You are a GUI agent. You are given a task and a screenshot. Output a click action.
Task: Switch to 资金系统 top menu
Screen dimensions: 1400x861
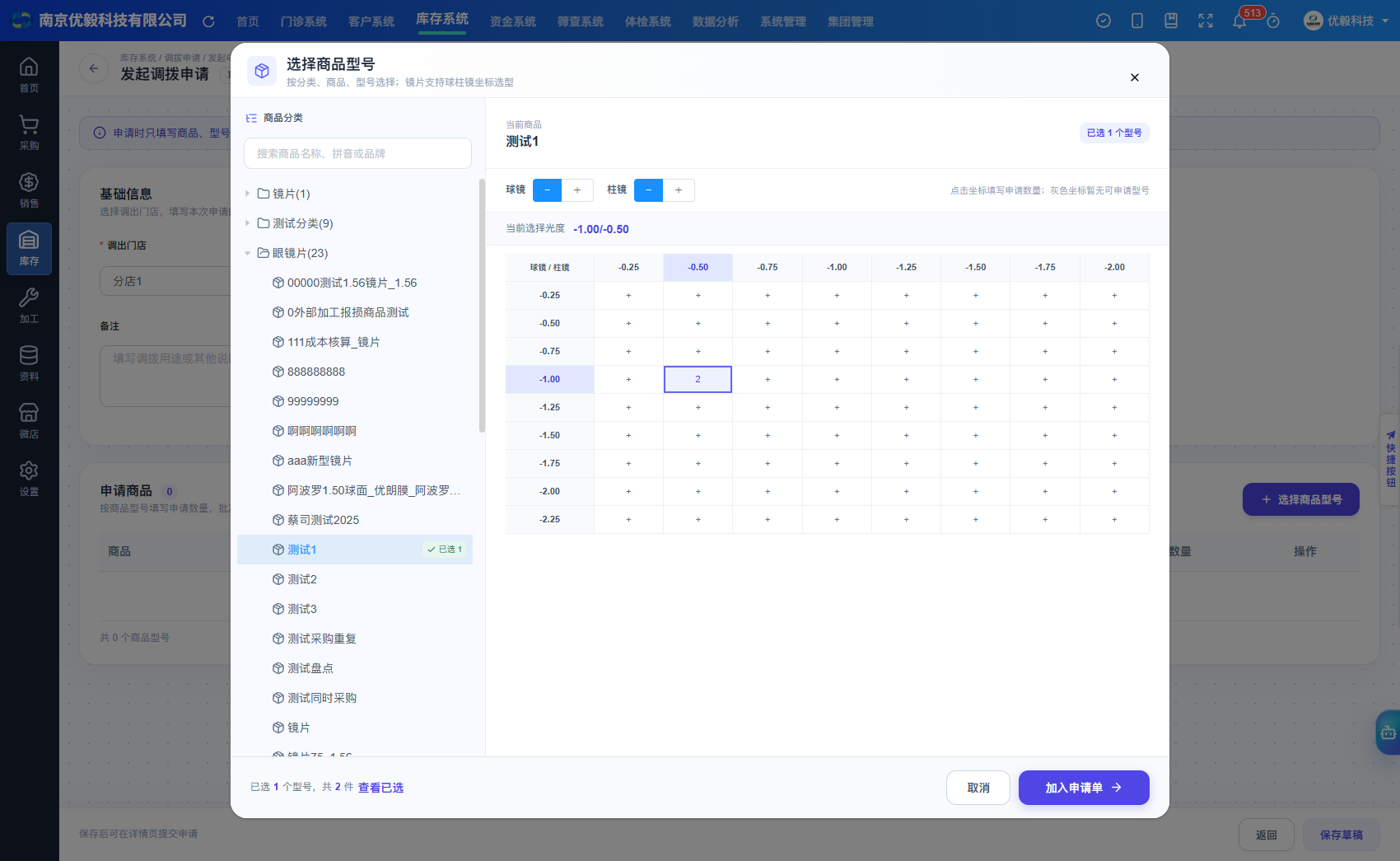[512, 21]
